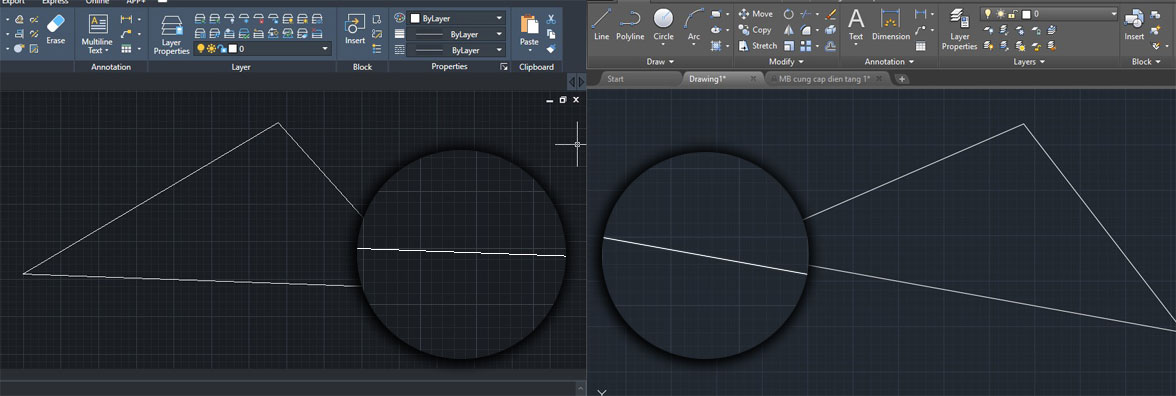Click the Linear dimension icon in left Annotation
This screenshot has width=1176, height=396.
click(126, 19)
